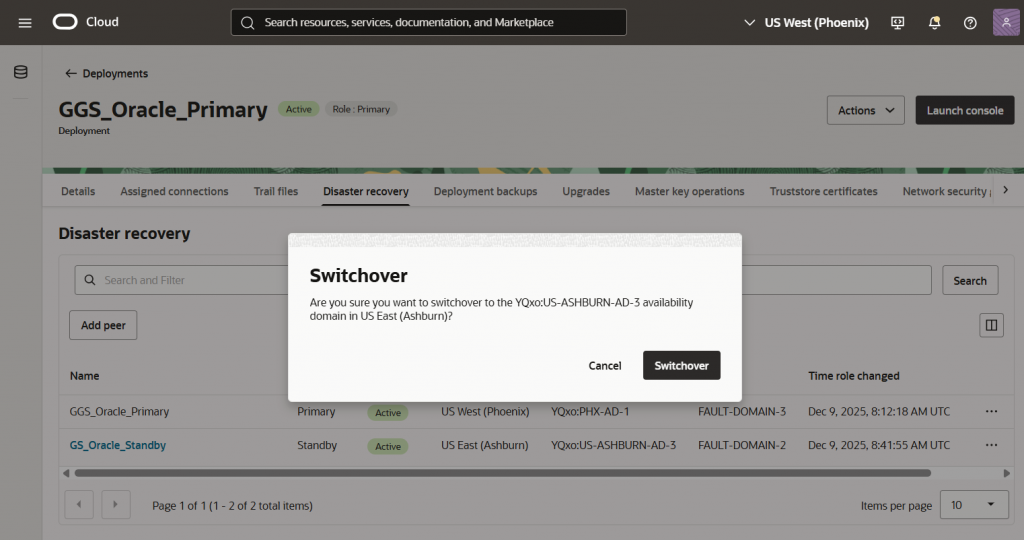The width and height of the screenshot is (1024, 540).
Task: Open the Items per page dropdown
Action: 974,505
